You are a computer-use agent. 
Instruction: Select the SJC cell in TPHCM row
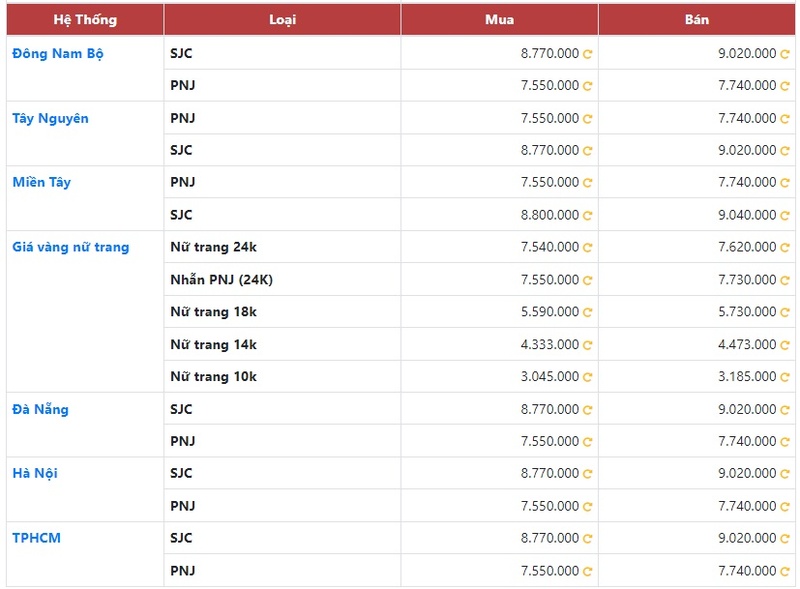coord(283,538)
